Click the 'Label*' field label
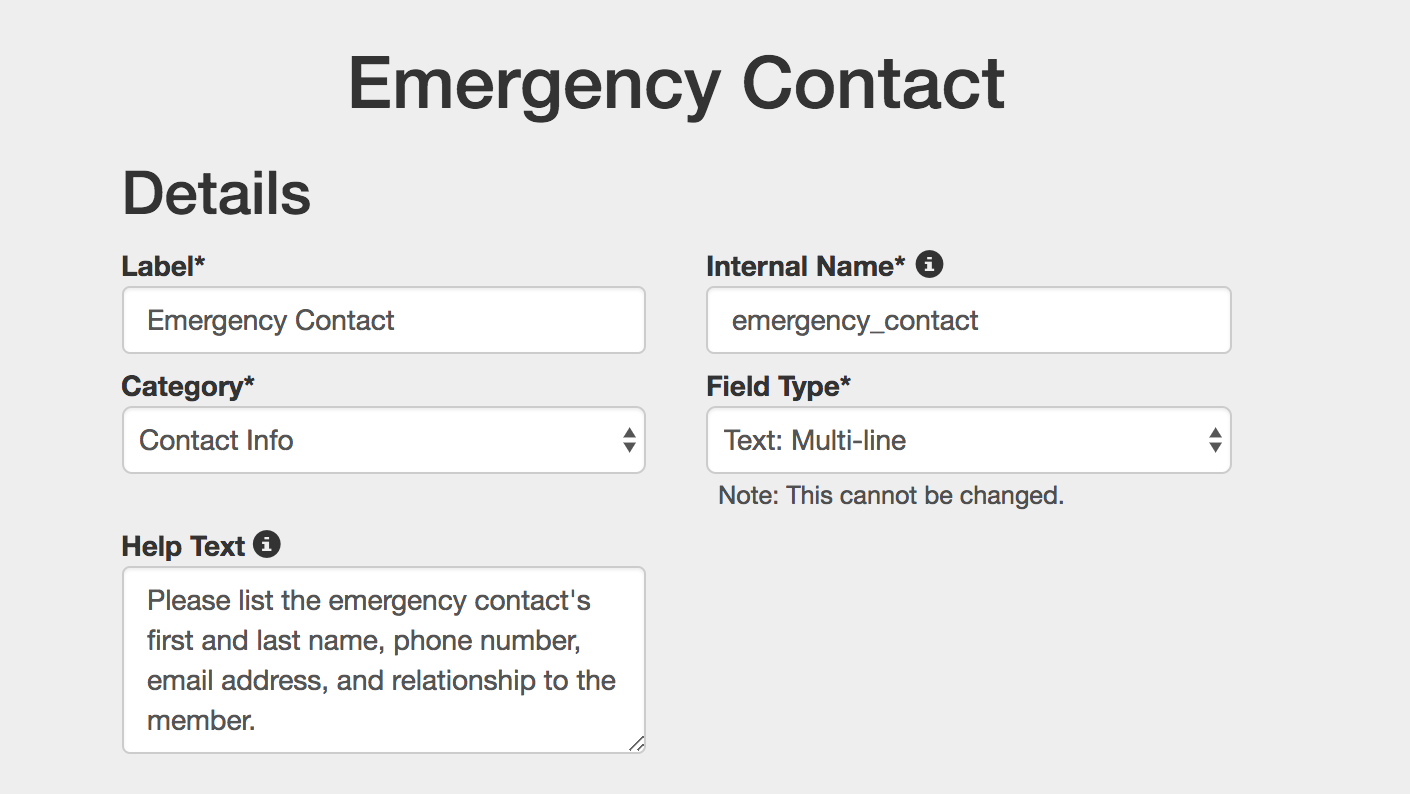 (163, 266)
